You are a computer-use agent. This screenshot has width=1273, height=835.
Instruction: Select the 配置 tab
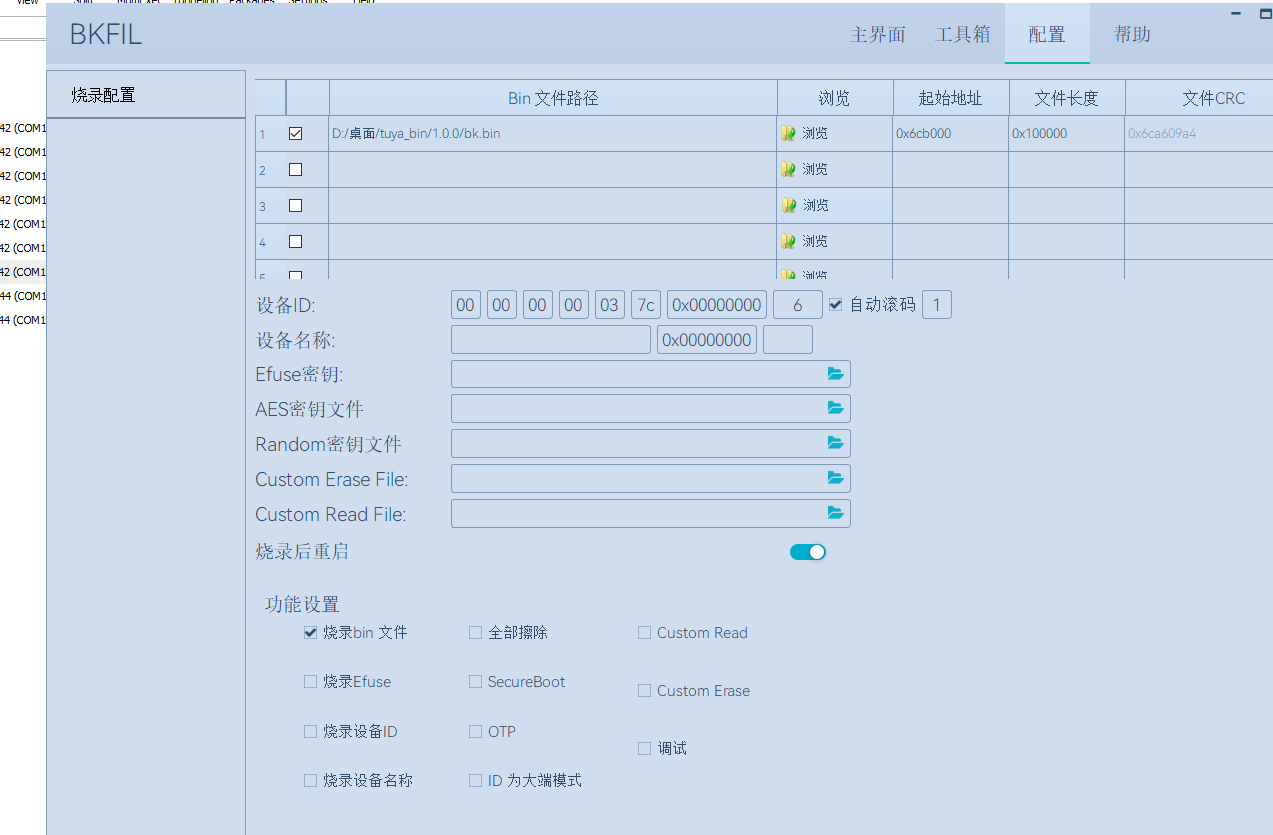(1047, 34)
